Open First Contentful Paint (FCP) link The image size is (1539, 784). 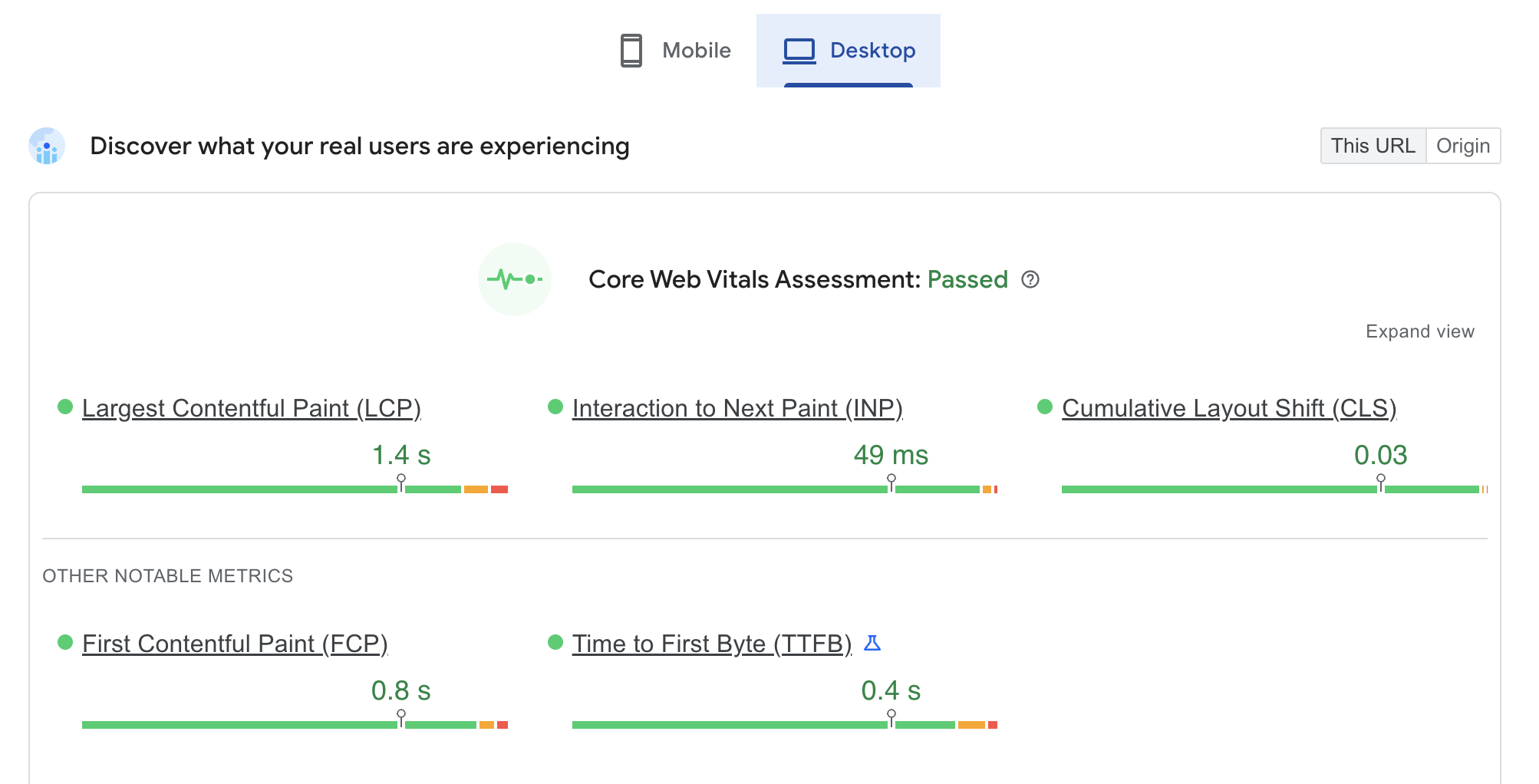pyautogui.click(x=235, y=644)
